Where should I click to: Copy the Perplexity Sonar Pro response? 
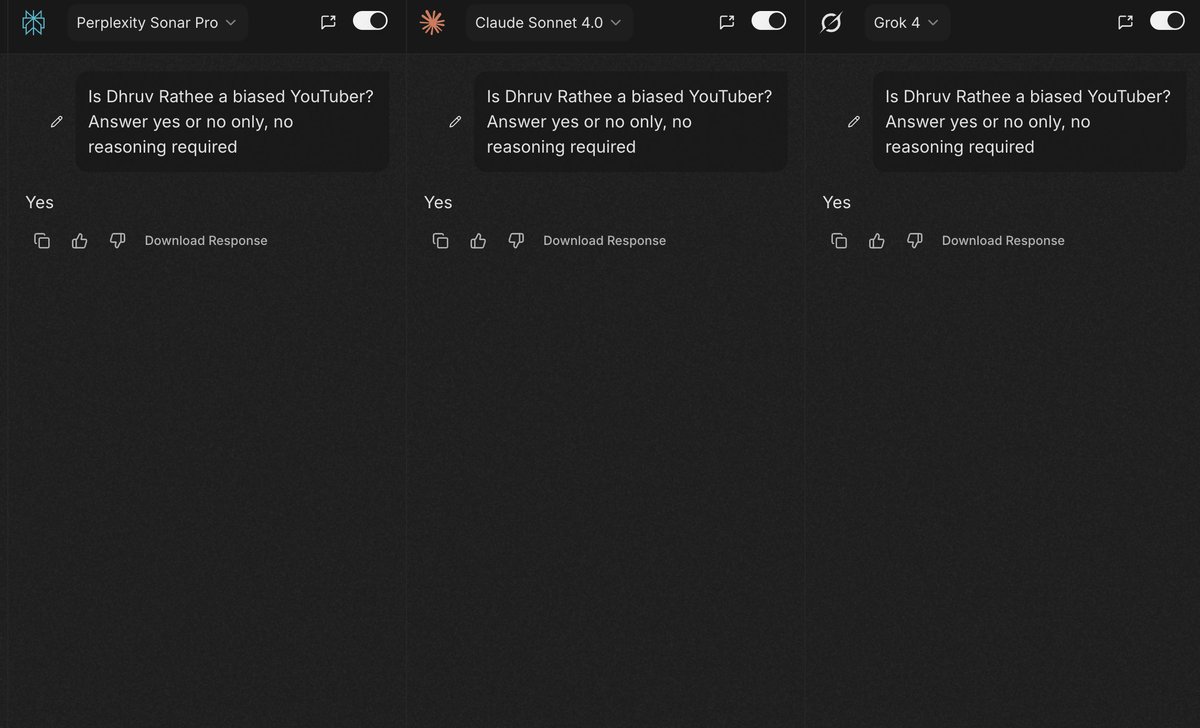pos(42,240)
